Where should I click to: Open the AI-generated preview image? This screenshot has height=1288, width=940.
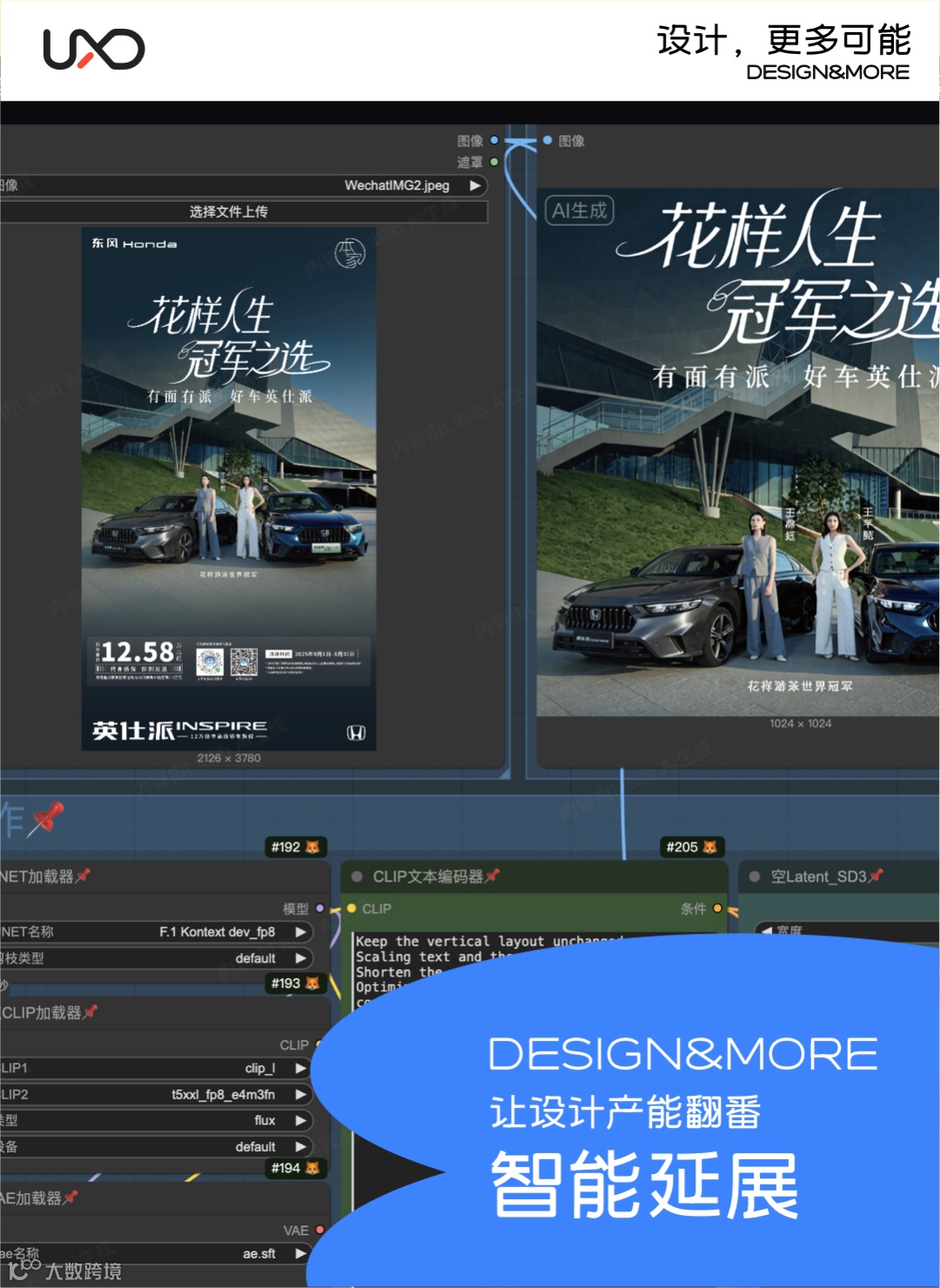pyautogui.click(x=738, y=453)
